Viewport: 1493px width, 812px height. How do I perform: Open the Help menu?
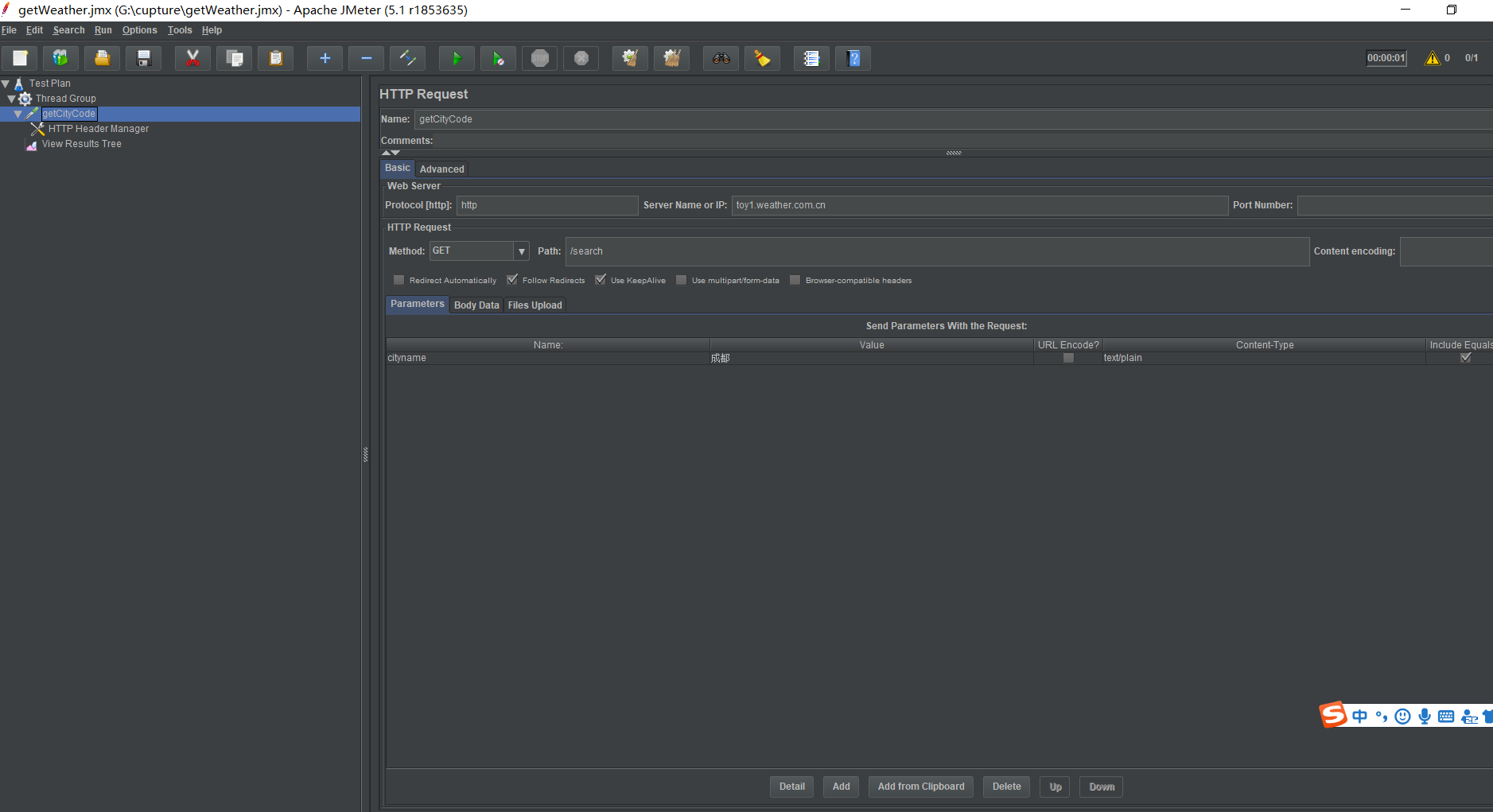pyautogui.click(x=212, y=30)
